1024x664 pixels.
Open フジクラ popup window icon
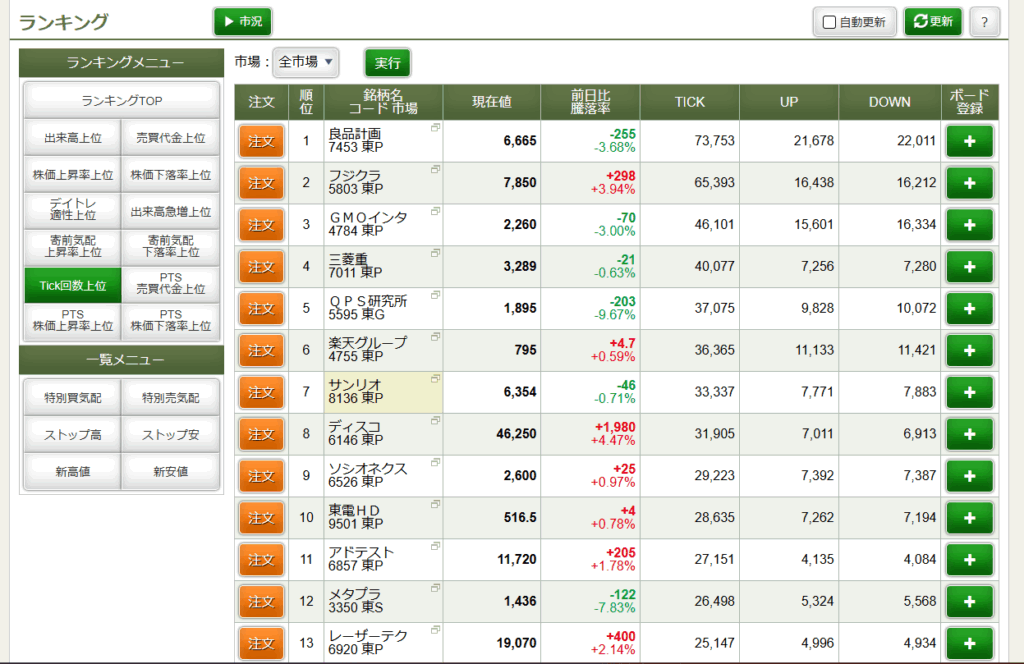[436, 169]
